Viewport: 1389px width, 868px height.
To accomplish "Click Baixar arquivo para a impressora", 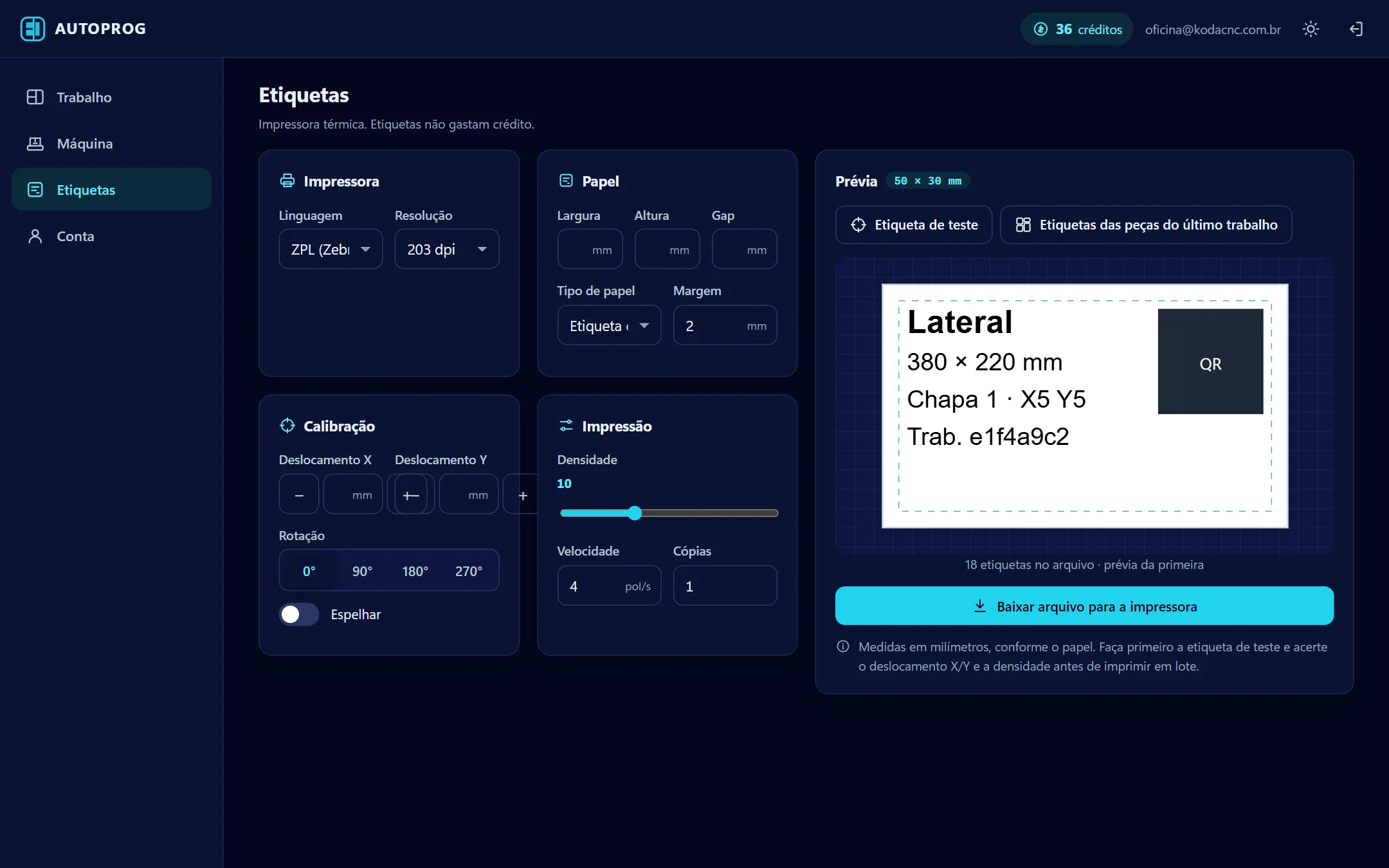I will click(1084, 606).
